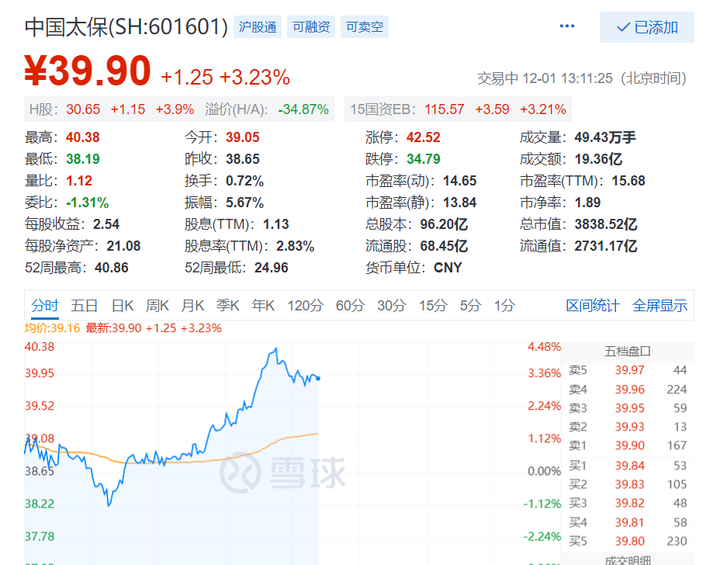720x565 pixels.
Task: Click the 委比 -1.31% value
Action: (87, 203)
